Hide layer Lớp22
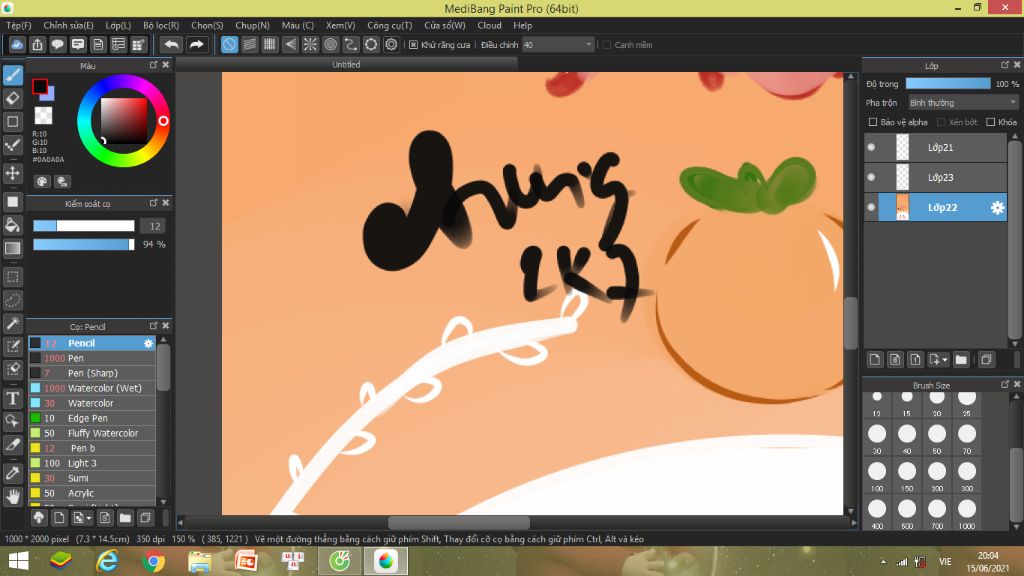Screen dimensions: 1024x576 click(871, 208)
